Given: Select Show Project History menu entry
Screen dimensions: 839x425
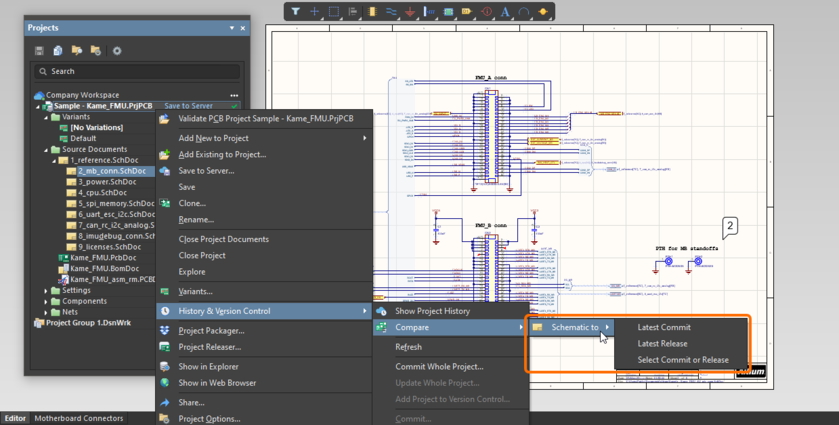Looking at the screenshot, I should click(432, 311).
